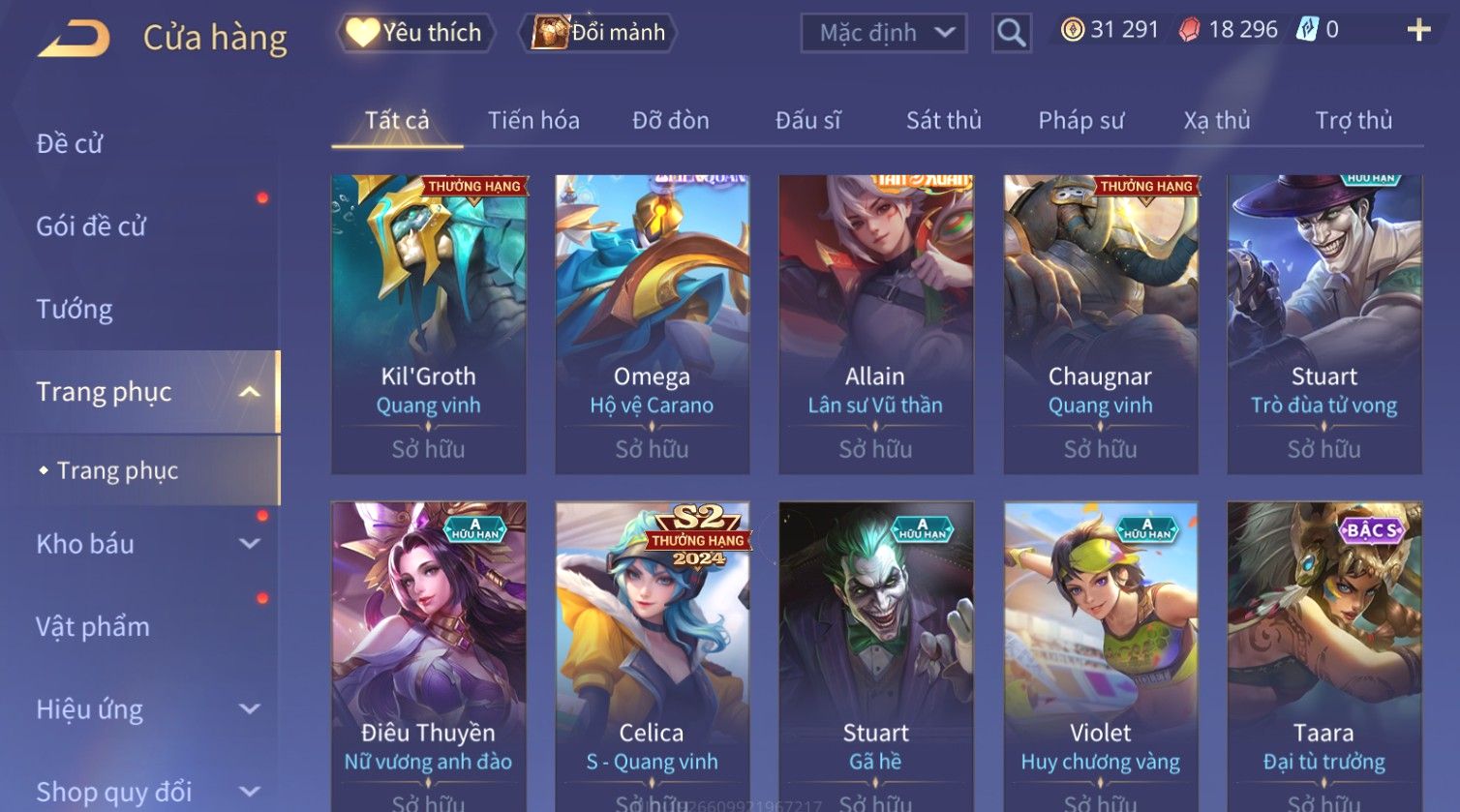Switch to the Sát thủ tab
1460x812 pixels.
point(943,121)
